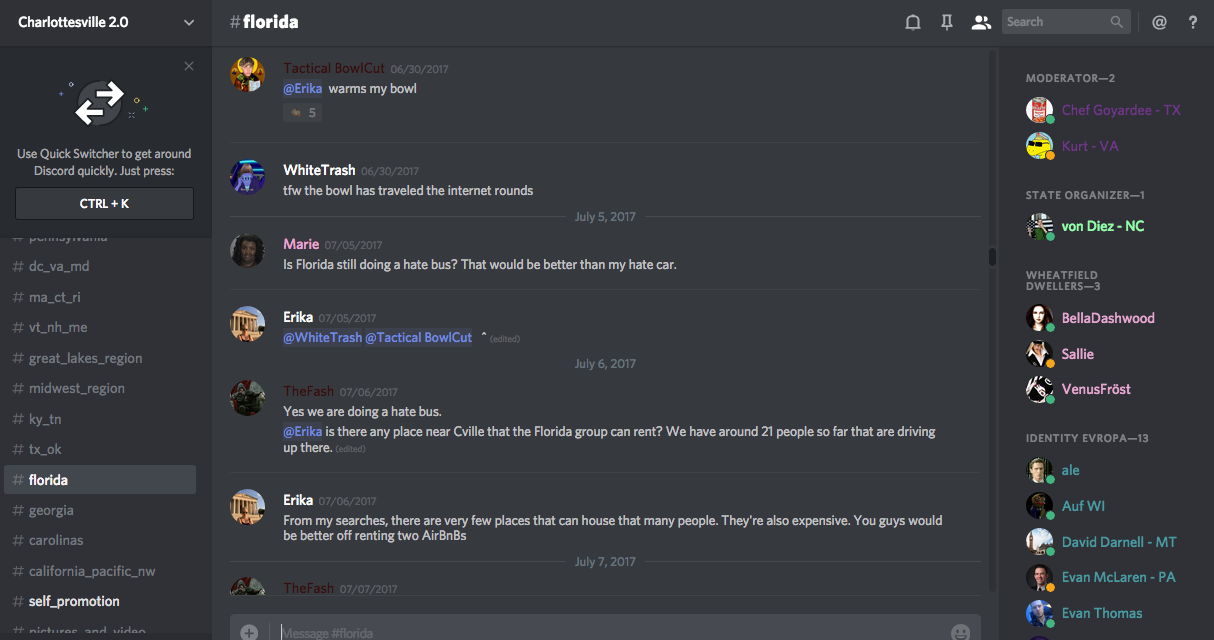Type in the Message #florida box
Viewport: 1214px width, 640px height.
pyautogui.click(x=600, y=632)
